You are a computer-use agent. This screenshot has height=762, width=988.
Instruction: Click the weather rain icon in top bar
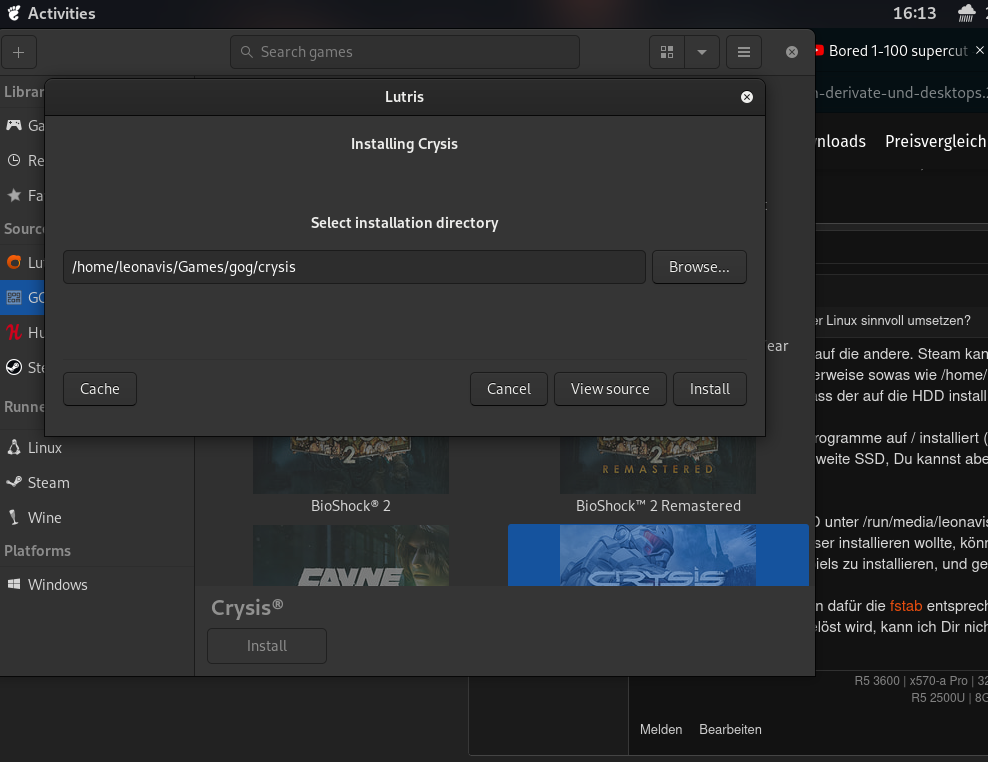tap(966, 13)
